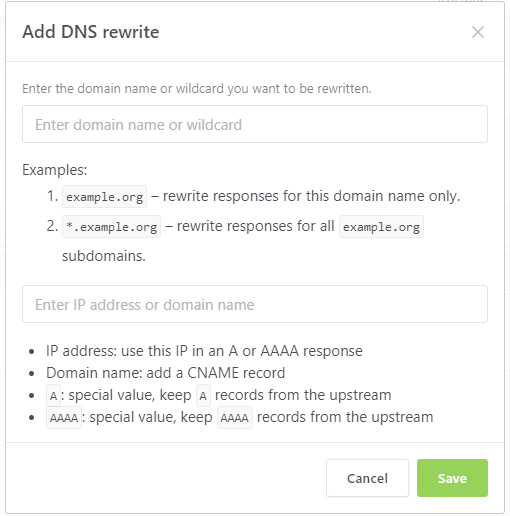Focus the domain name or wildcard field
The image size is (510, 516).
coord(255,124)
